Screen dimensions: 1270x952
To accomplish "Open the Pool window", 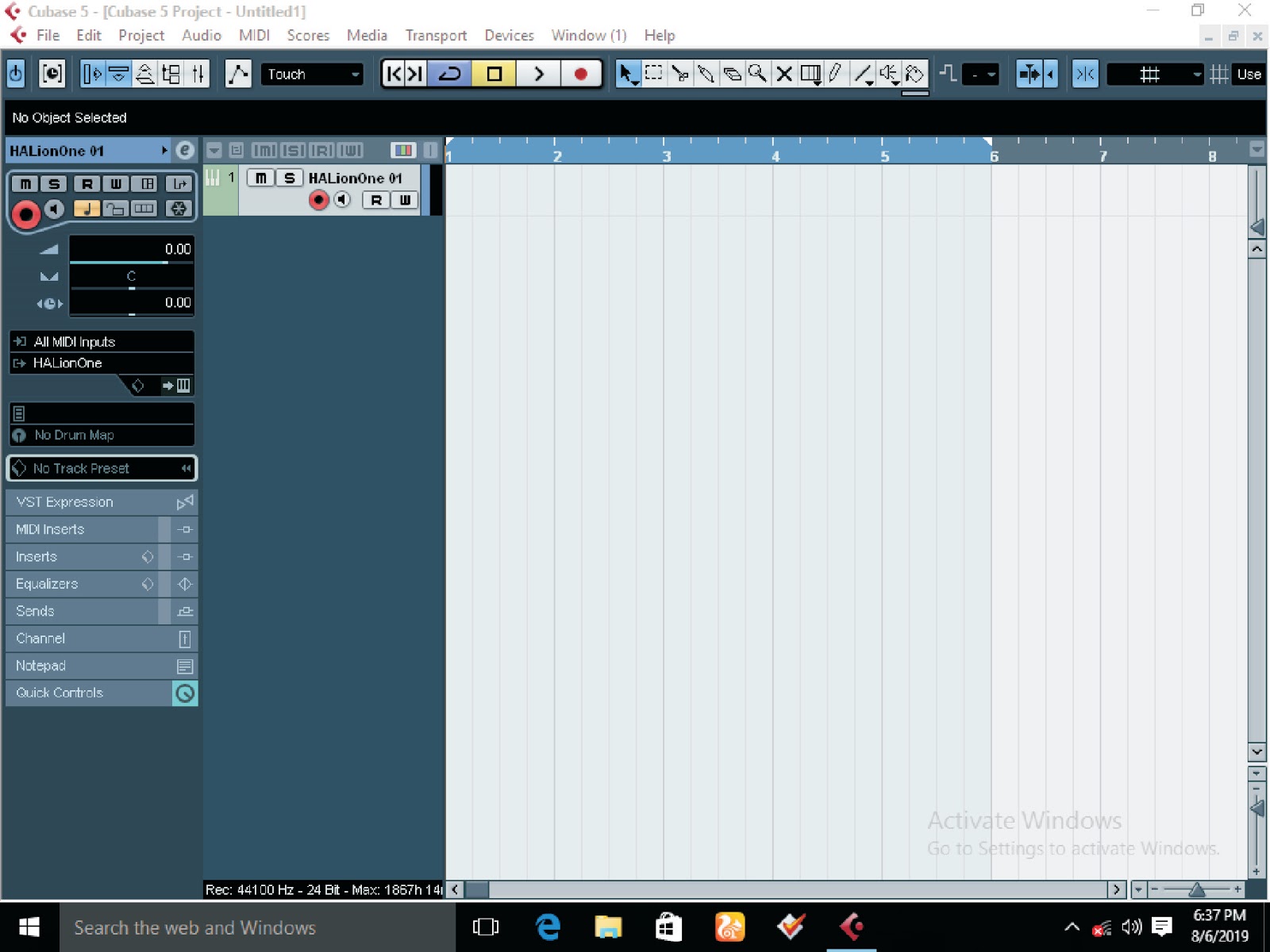I will click(x=171, y=74).
